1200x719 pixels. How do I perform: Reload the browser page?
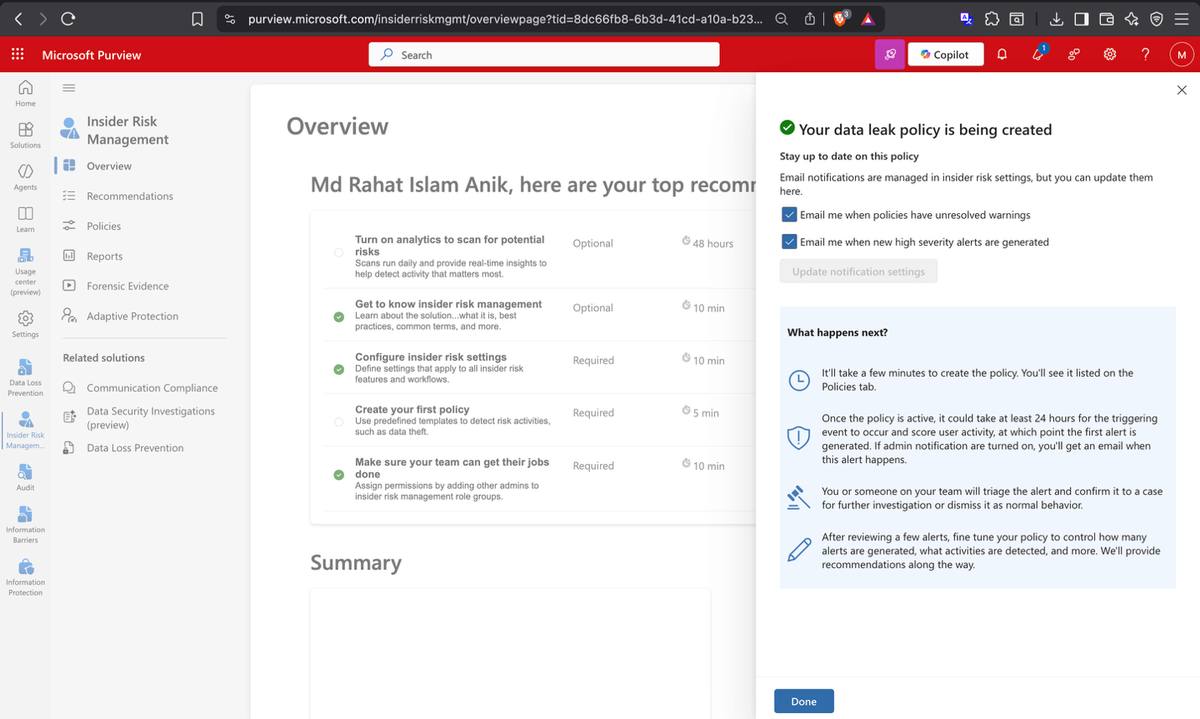click(68, 17)
